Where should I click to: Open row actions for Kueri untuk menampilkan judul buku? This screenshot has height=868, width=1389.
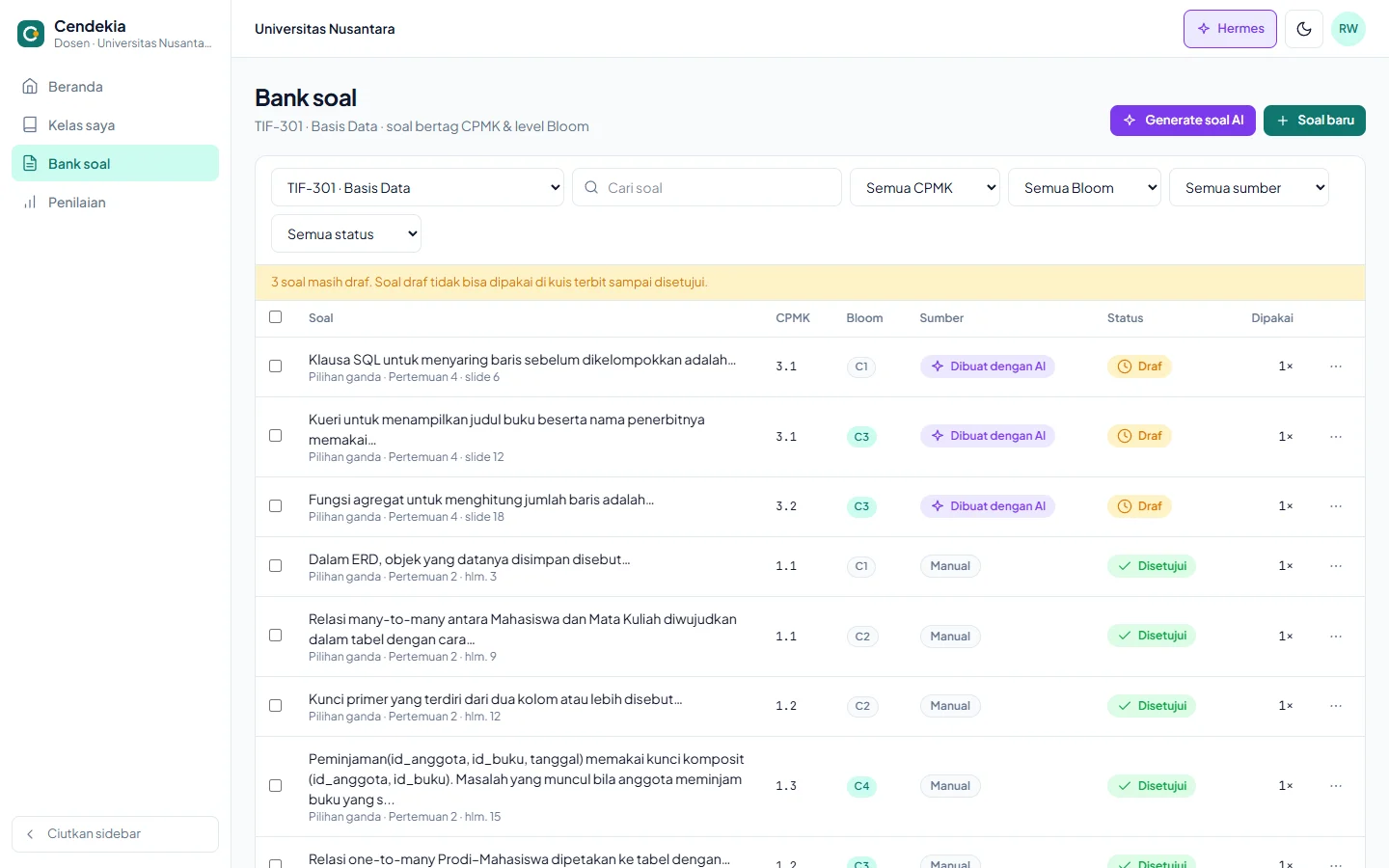[1336, 437]
